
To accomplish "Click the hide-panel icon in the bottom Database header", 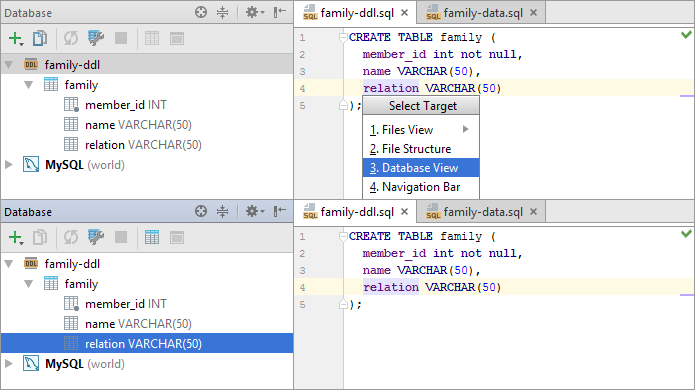I will click(x=280, y=211).
